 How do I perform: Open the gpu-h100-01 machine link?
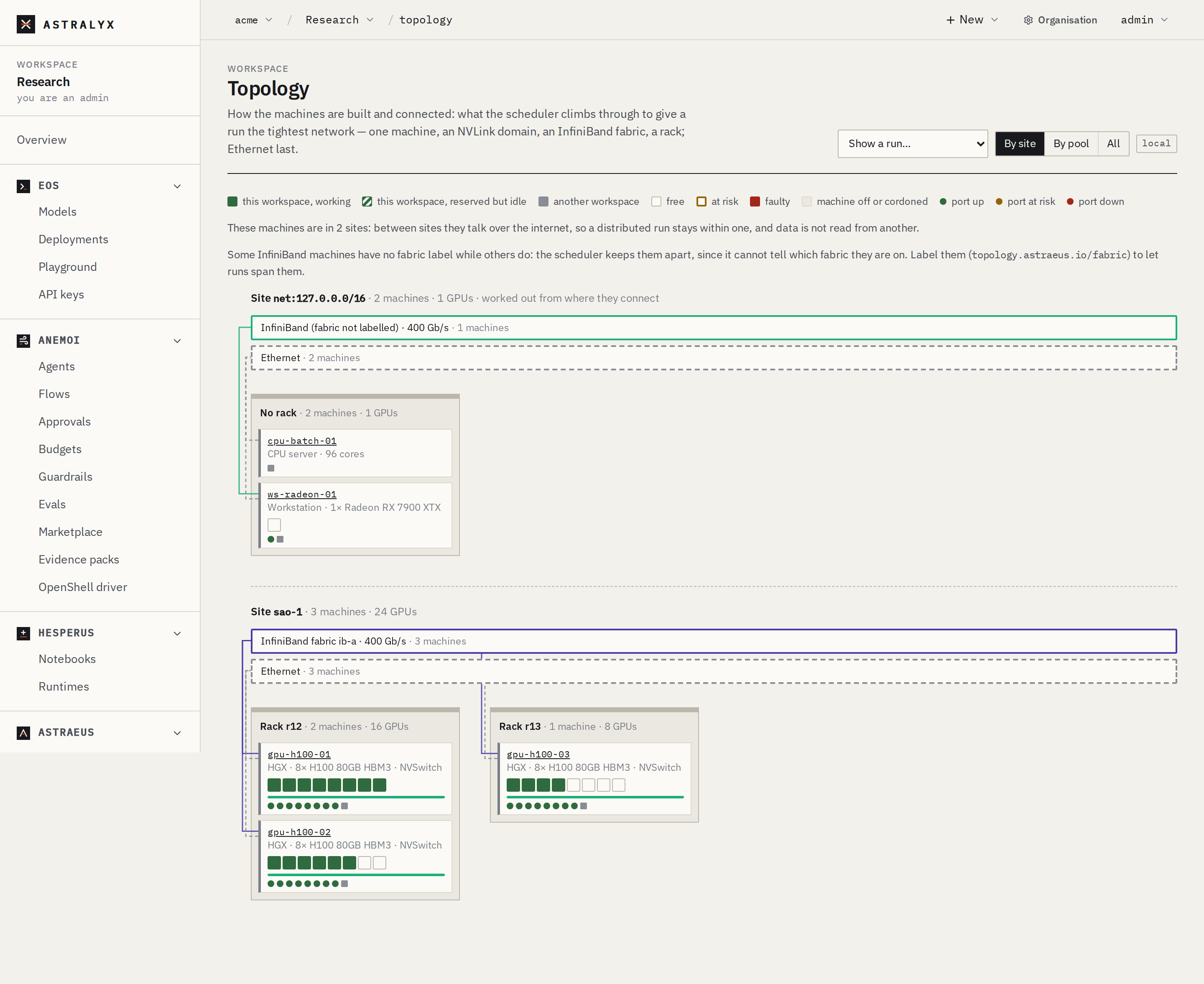tap(299, 755)
